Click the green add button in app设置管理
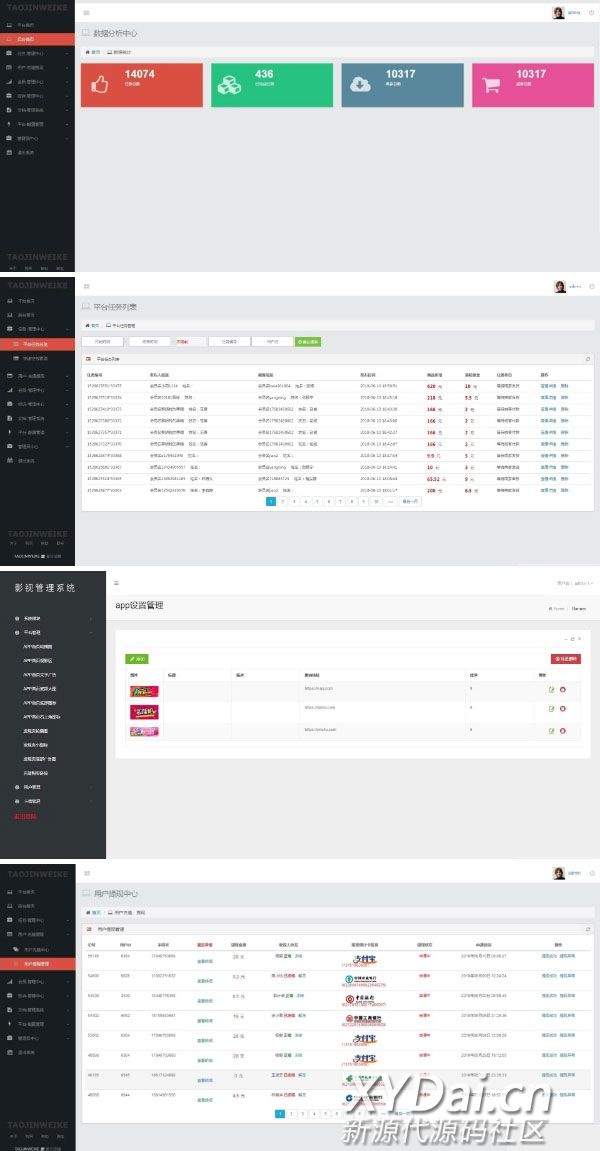 137,659
